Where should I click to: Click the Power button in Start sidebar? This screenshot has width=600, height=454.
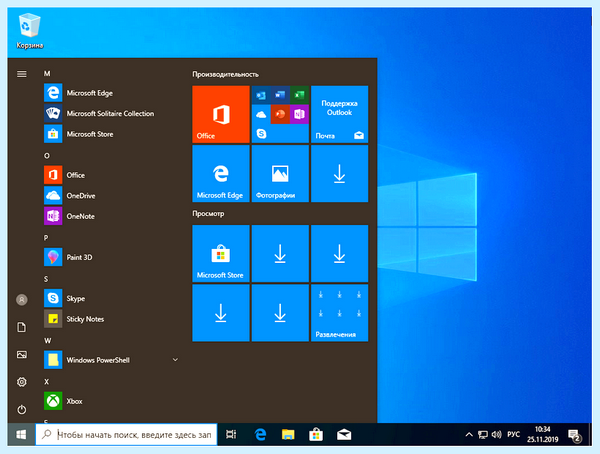22,410
